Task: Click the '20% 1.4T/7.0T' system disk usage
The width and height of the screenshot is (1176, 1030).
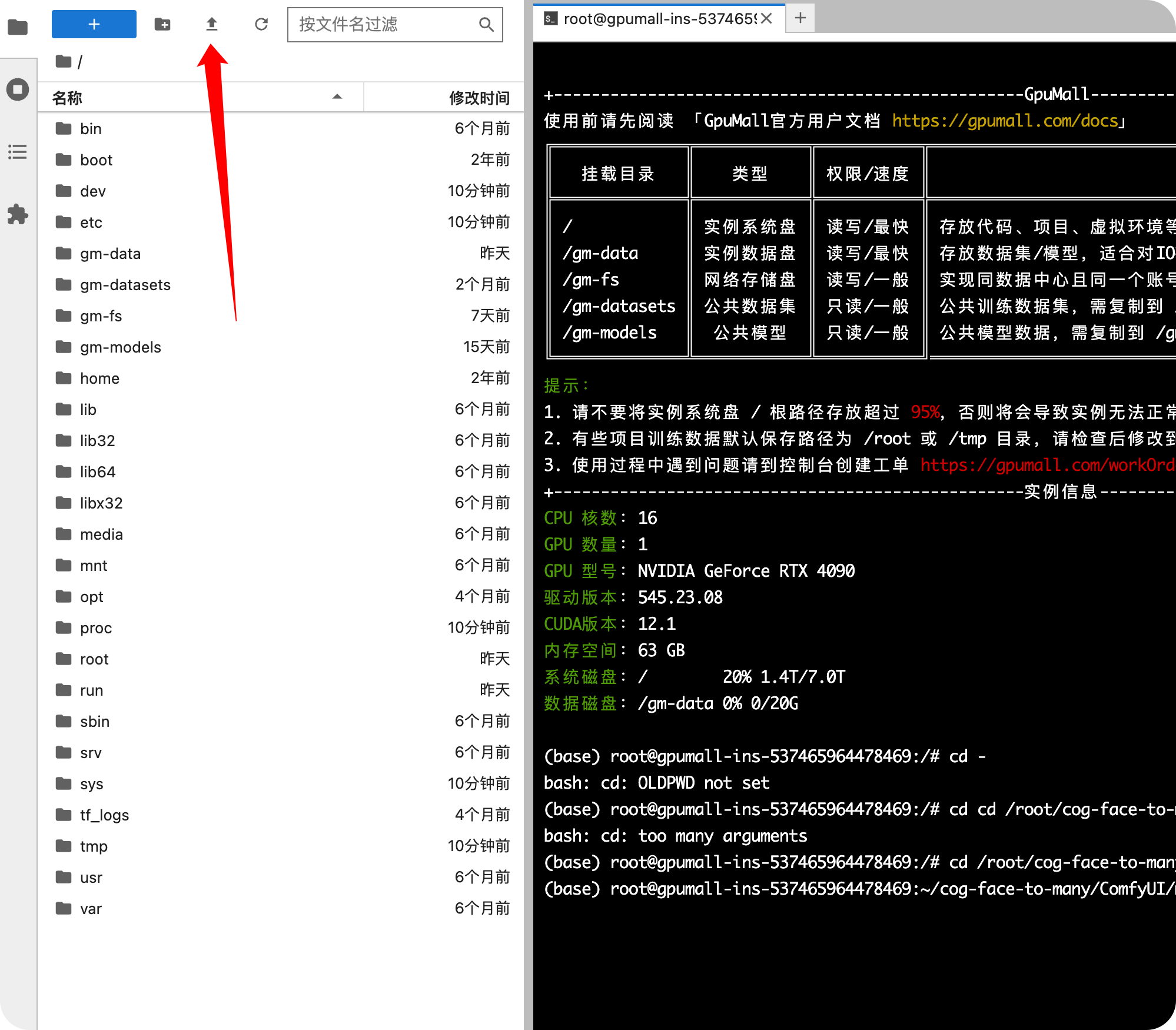Action: click(784, 677)
